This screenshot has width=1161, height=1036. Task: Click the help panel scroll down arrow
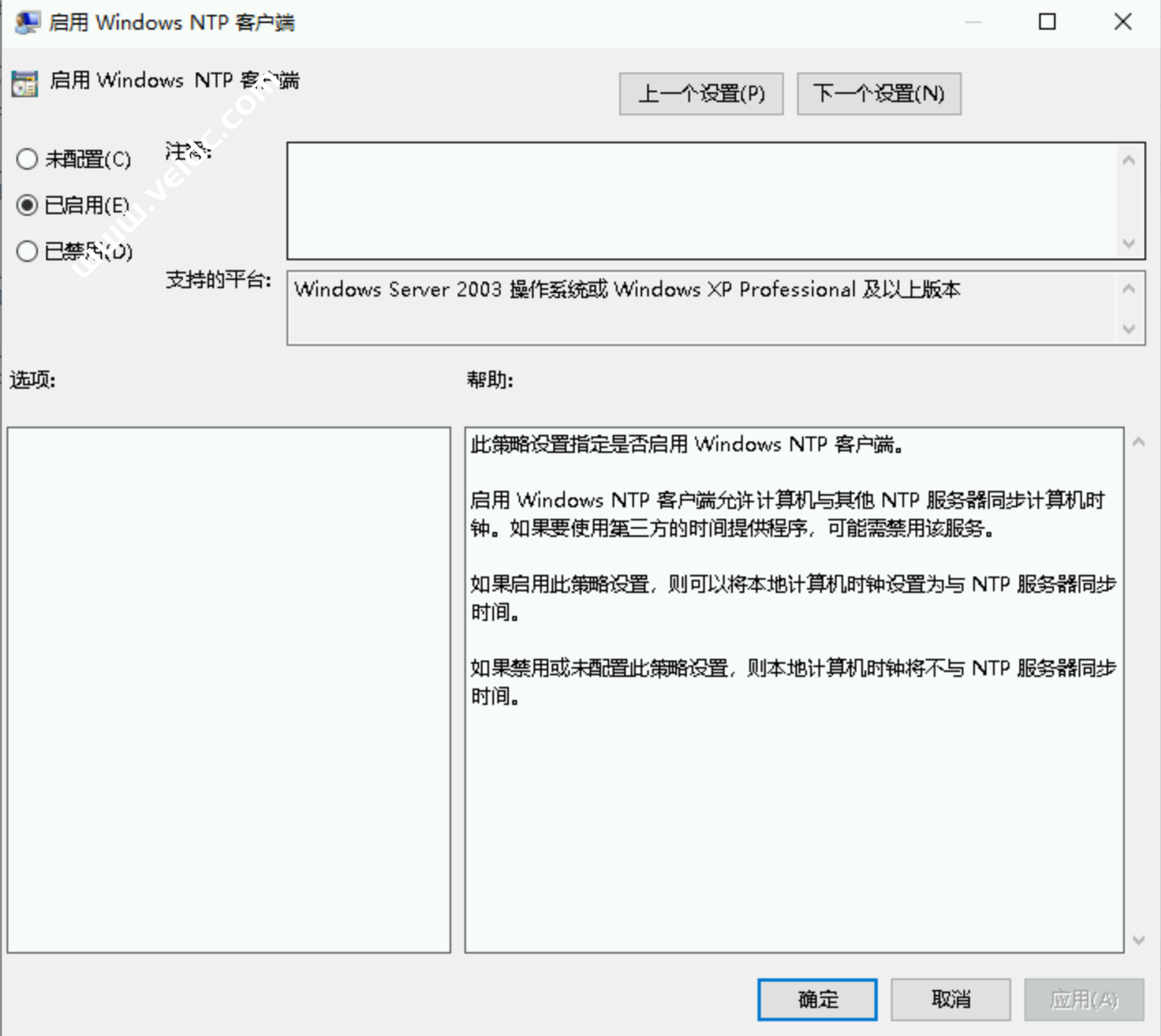pyautogui.click(x=1139, y=940)
